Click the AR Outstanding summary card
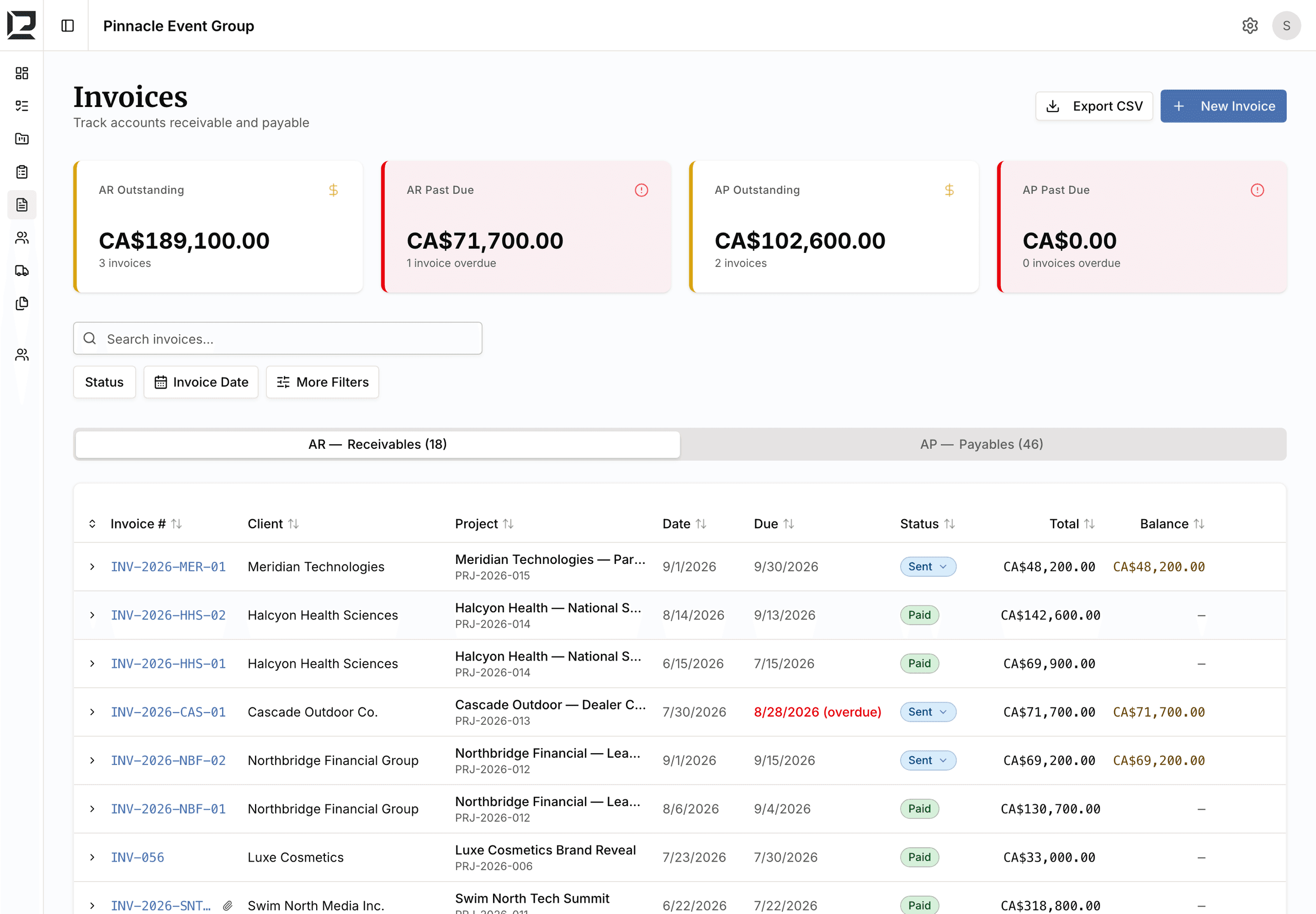Screen dimensions: 1316x914 coord(218,227)
